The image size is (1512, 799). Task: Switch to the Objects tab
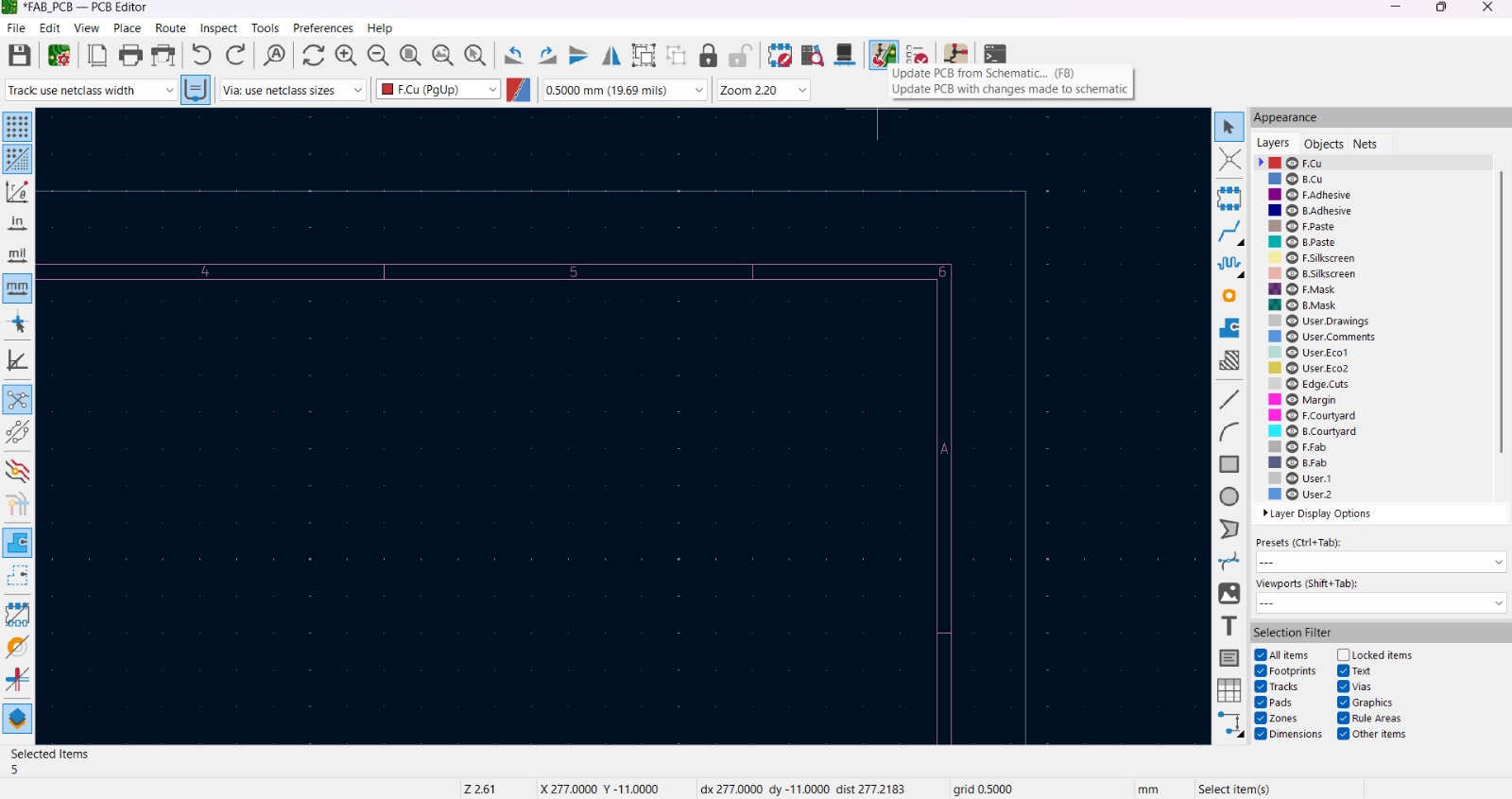tap(1323, 144)
